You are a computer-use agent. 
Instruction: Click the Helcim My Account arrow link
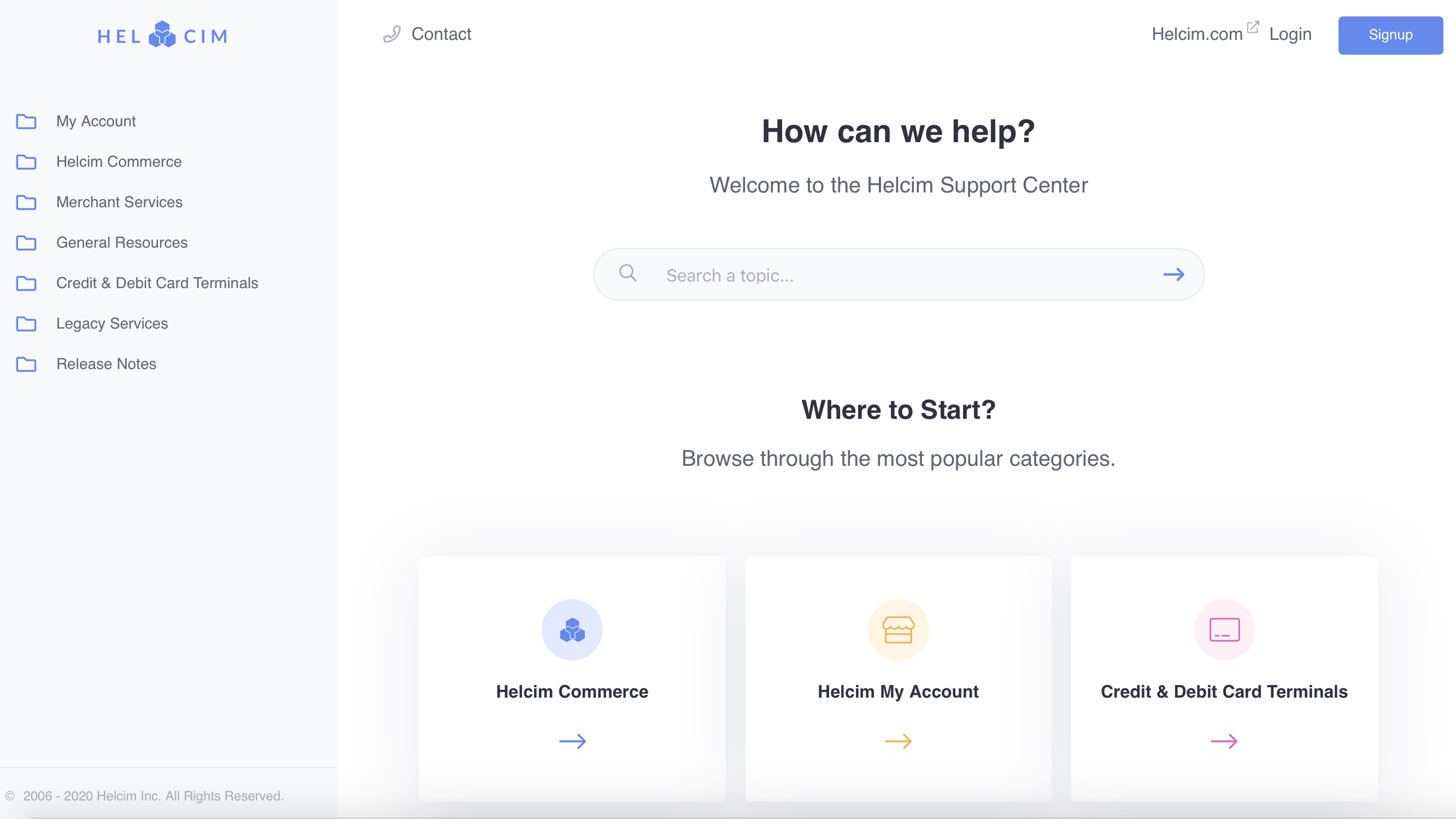(898, 741)
